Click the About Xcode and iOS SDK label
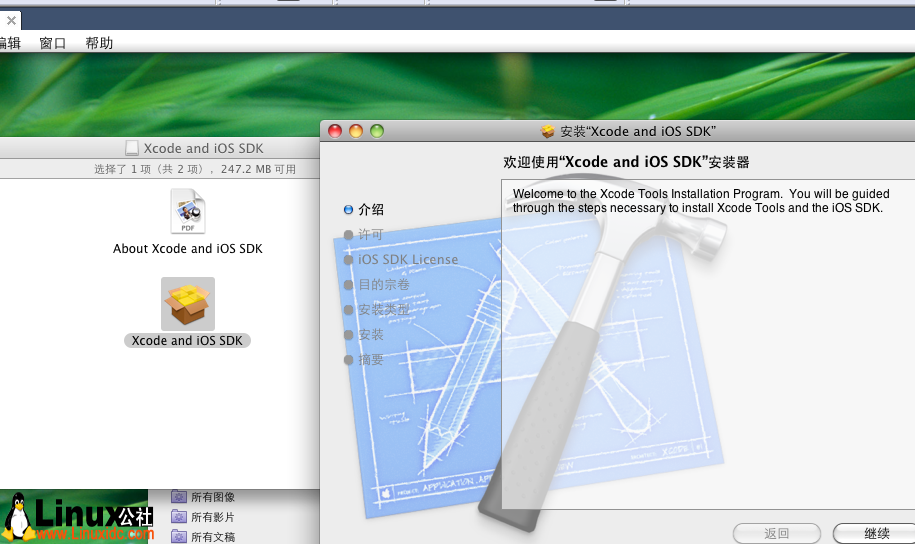The image size is (915, 544). point(187,249)
